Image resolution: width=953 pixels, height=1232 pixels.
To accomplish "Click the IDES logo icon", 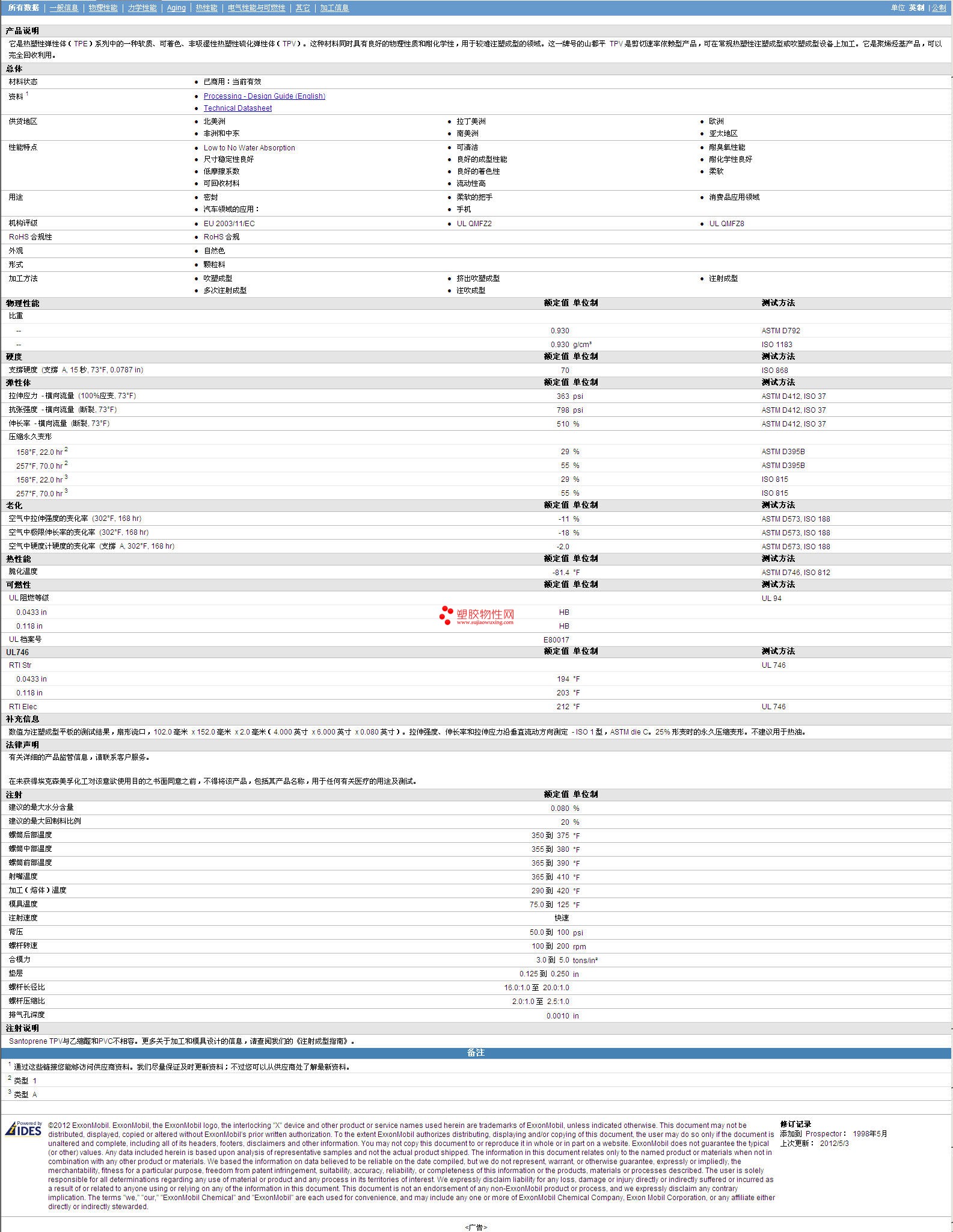I will pyautogui.click(x=23, y=1129).
